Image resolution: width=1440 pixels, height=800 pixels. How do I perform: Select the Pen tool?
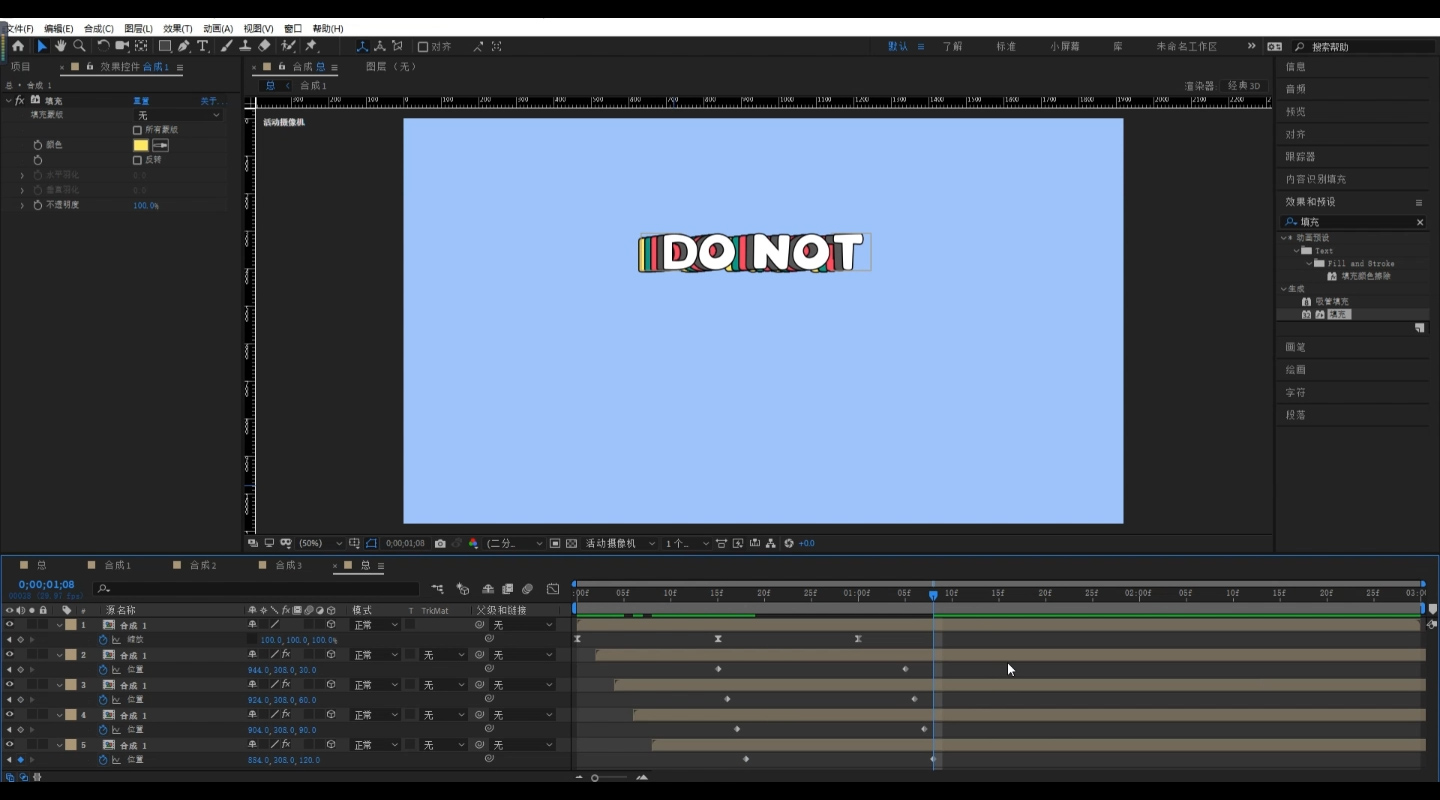tap(184, 46)
